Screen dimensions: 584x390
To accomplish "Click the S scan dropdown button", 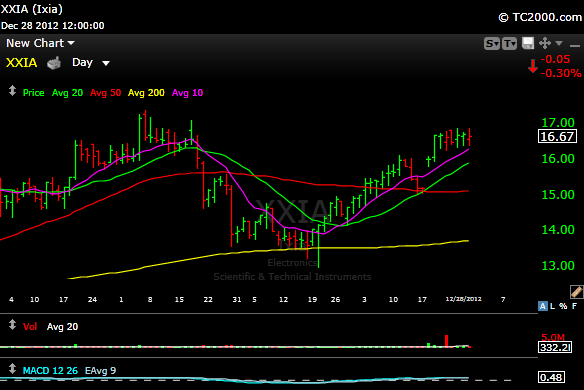I will 492,44.
